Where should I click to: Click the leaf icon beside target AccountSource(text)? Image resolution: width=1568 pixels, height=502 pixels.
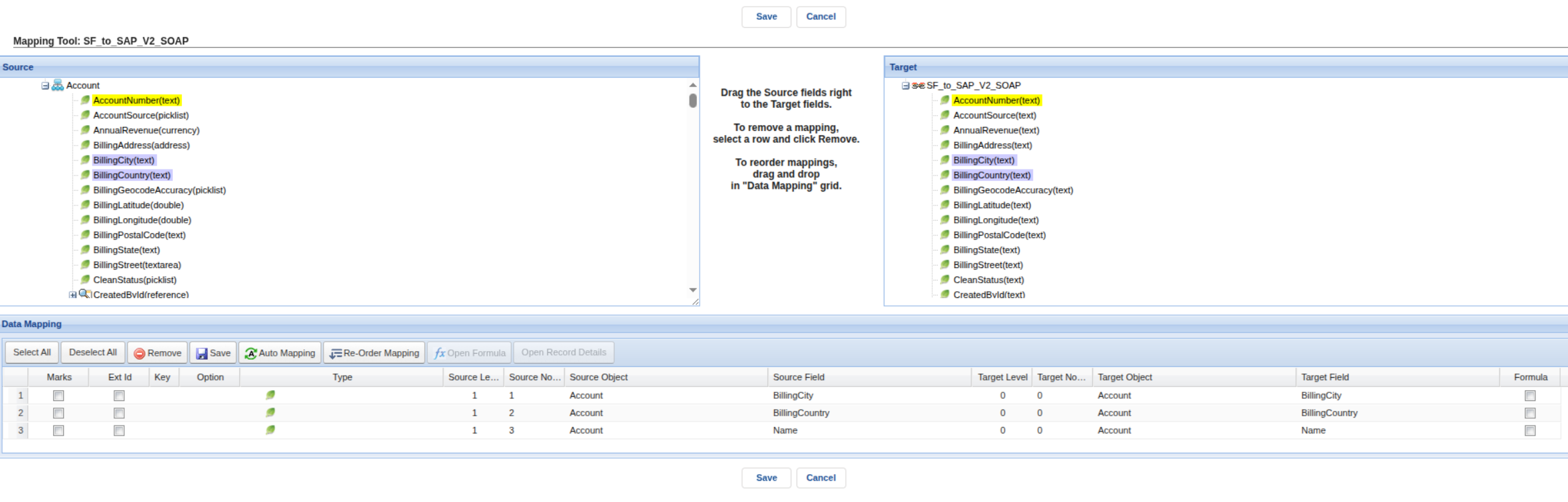945,115
